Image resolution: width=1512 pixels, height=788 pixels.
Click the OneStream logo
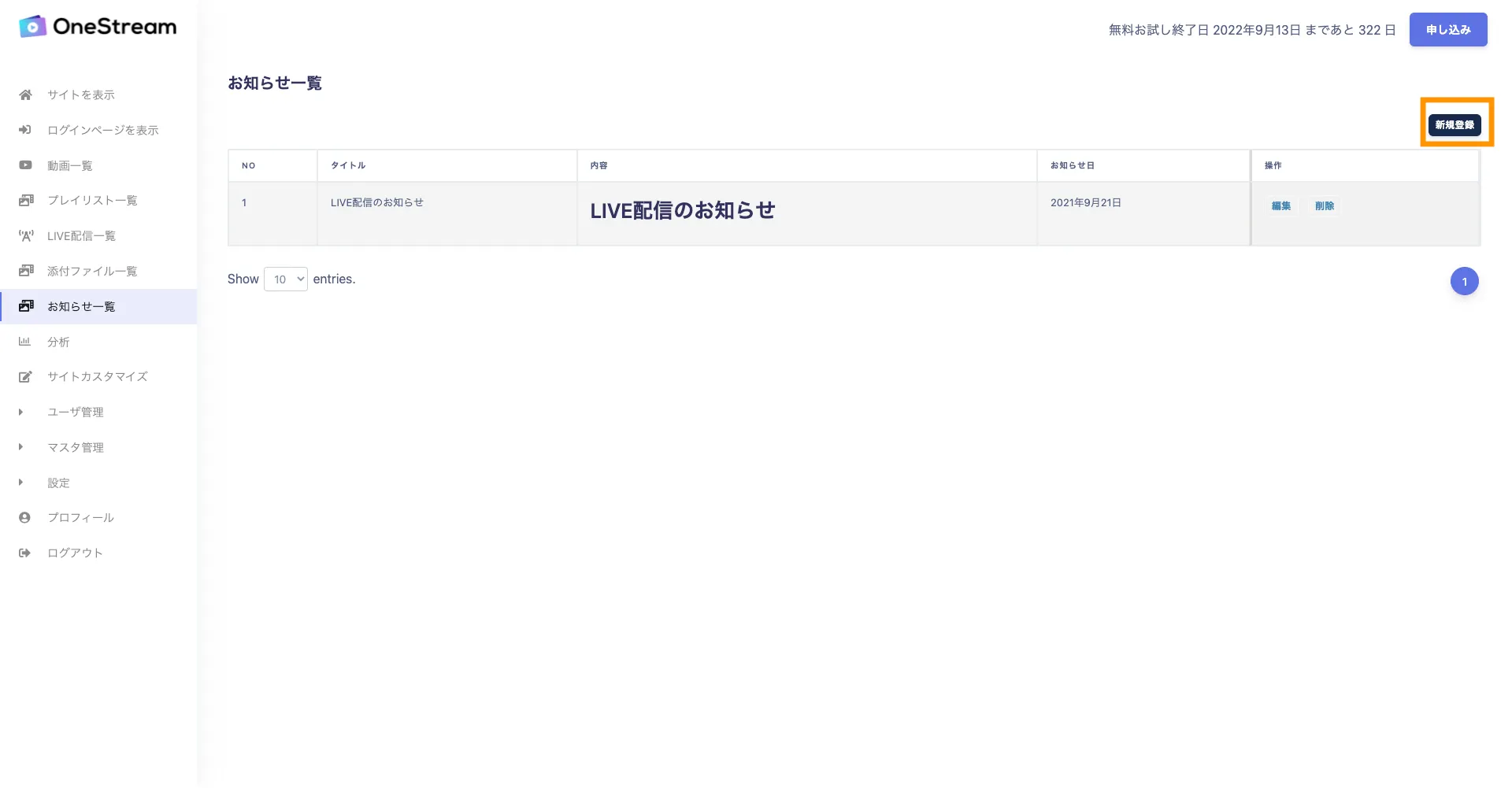[x=98, y=27]
